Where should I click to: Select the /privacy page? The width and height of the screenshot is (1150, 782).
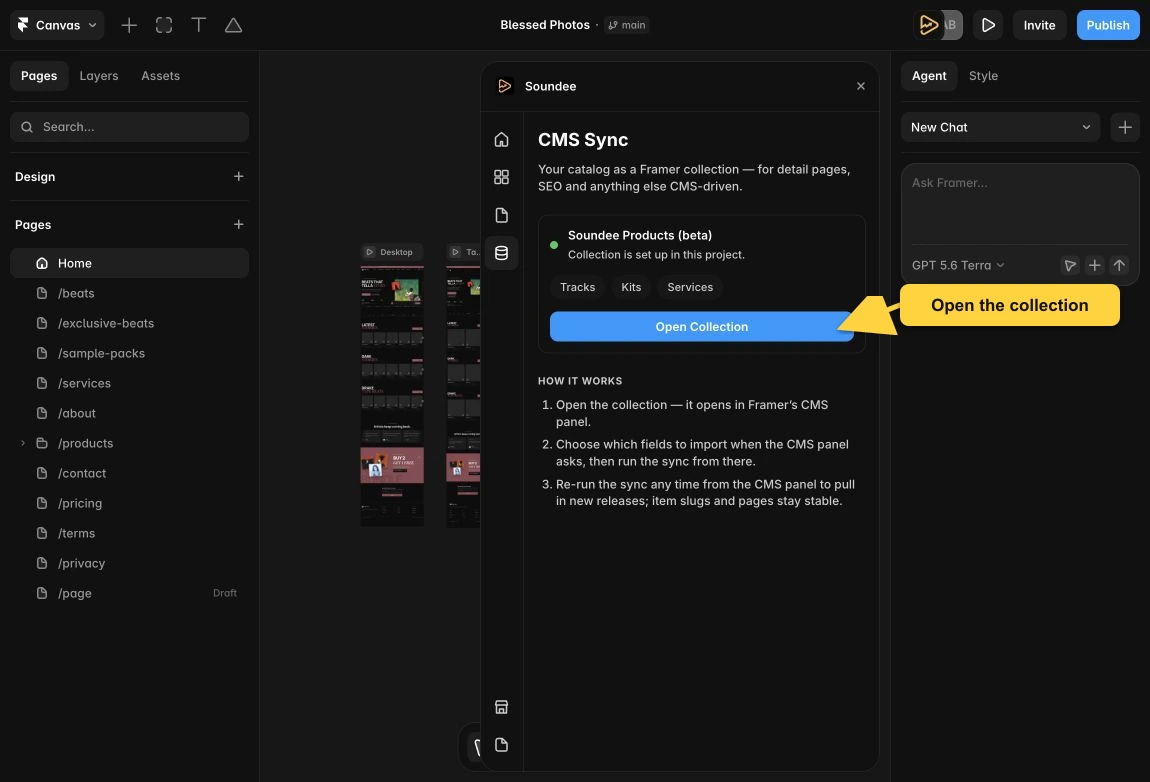[129, 563]
